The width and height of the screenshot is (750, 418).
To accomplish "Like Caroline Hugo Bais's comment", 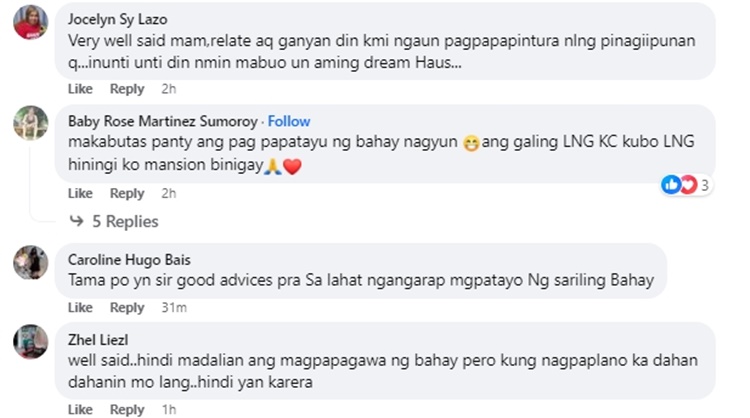I will (x=80, y=308).
